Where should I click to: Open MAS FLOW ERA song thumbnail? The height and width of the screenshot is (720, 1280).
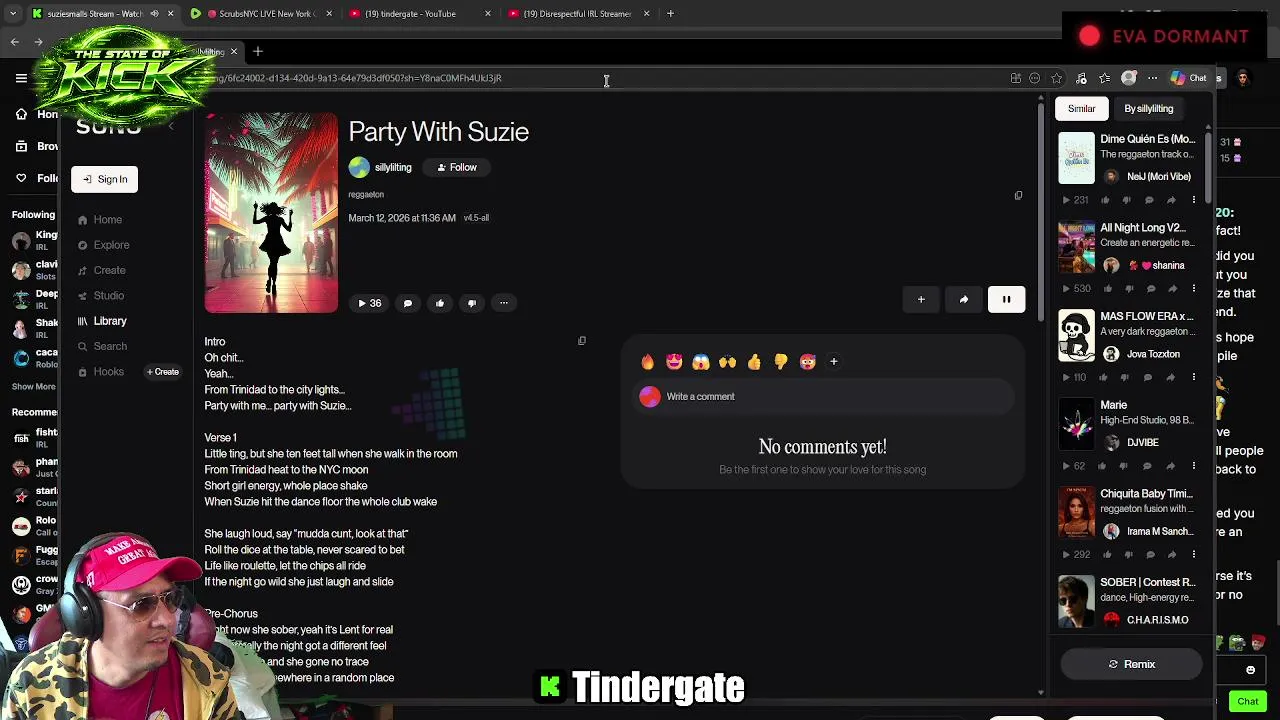[x=1077, y=335]
